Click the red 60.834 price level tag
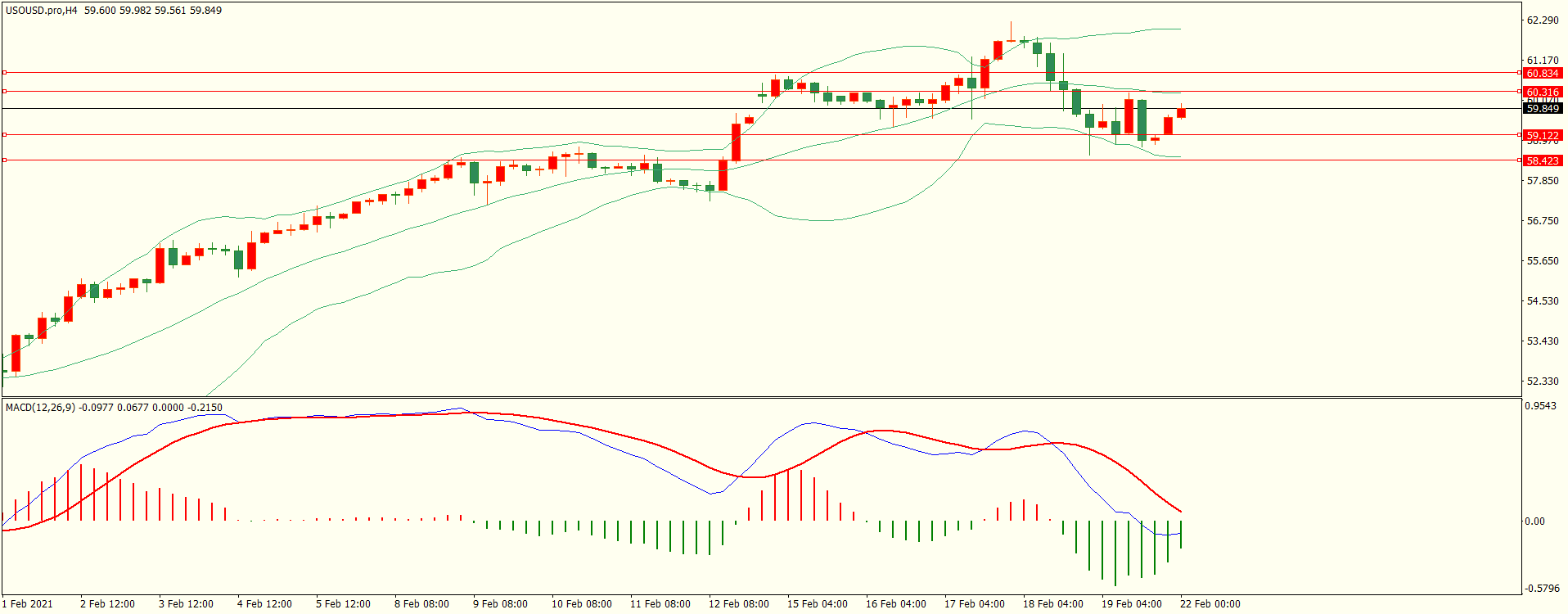The width and height of the screenshot is (1568, 614). click(x=1542, y=74)
